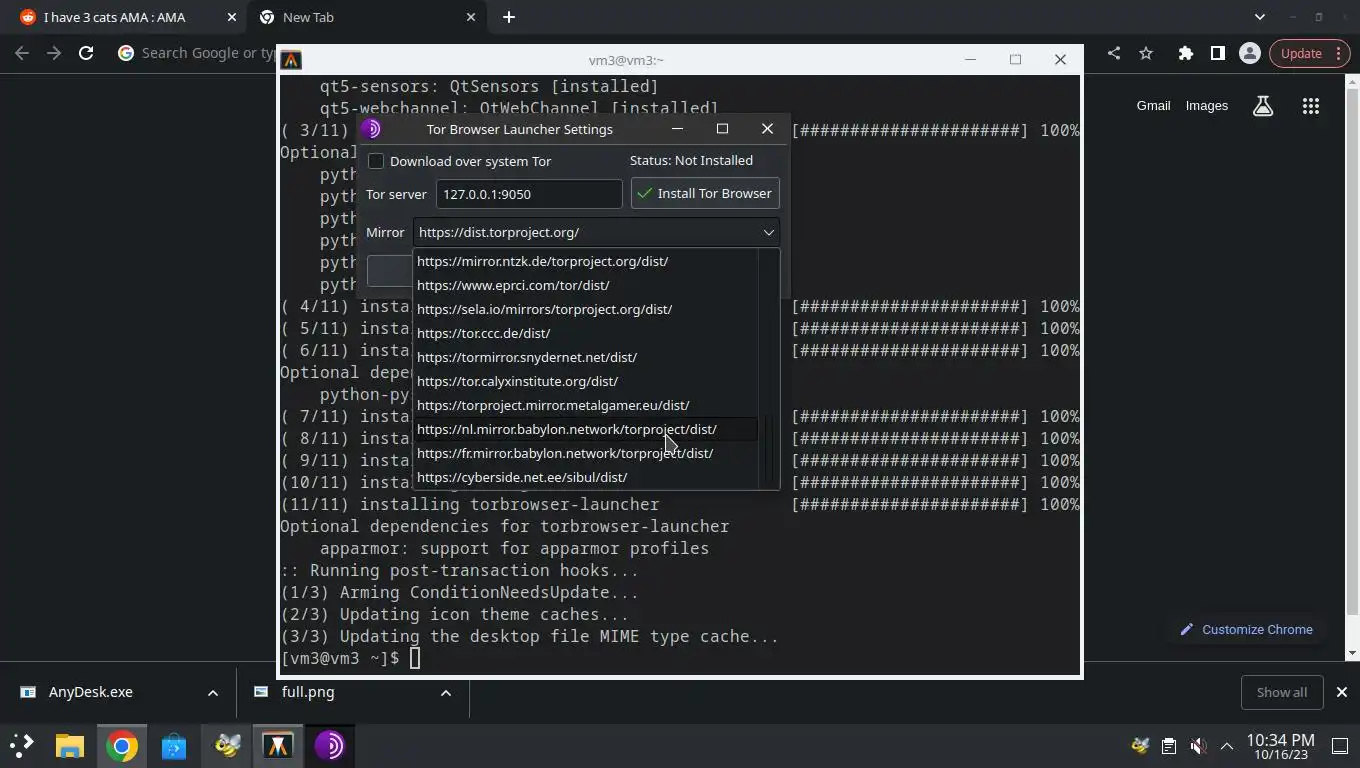
Task: Click bee icon in system tray
Action: coord(1140,745)
